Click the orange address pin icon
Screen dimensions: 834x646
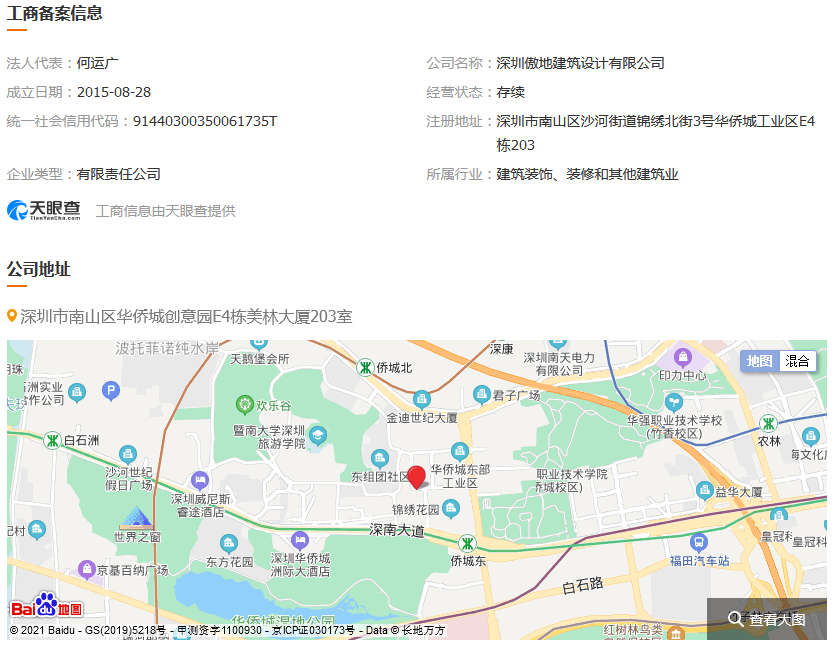coord(12,316)
